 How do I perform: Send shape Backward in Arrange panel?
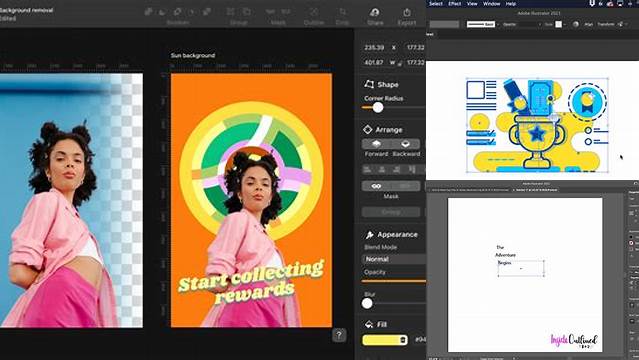(x=405, y=144)
